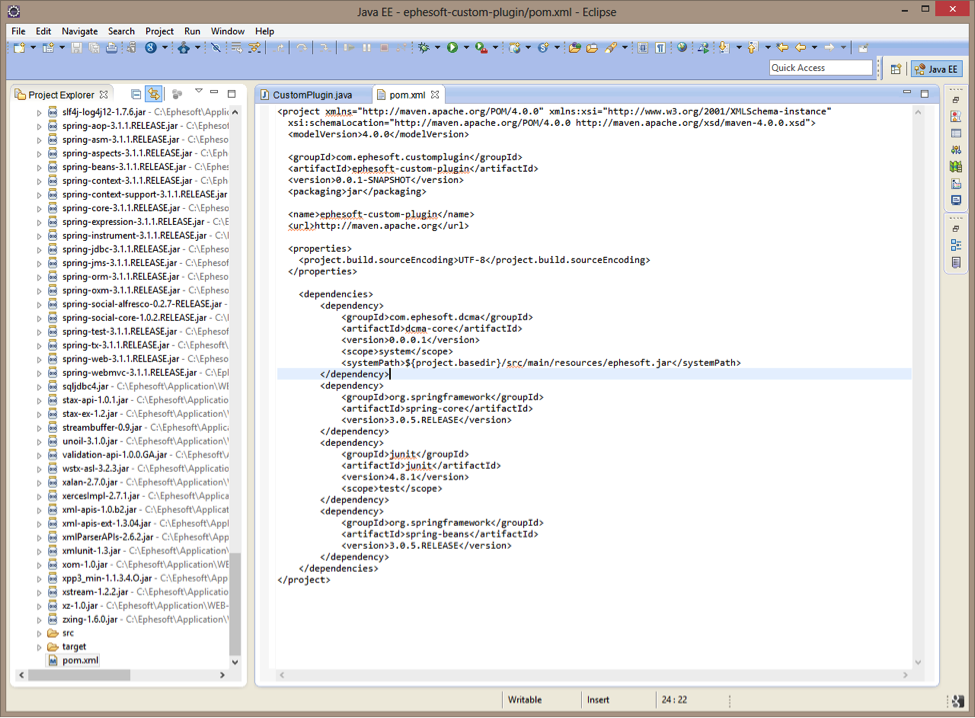This screenshot has height=718, width=975.
Task: Close the Project Explorer view tab
Action: pyautogui.click(x=104, y=94)
